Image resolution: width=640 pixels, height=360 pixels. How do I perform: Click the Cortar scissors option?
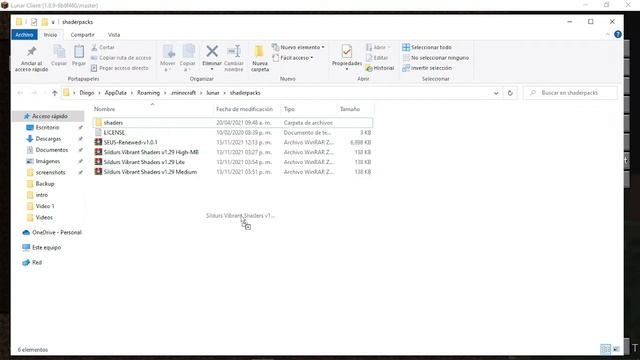coord(103,47)
